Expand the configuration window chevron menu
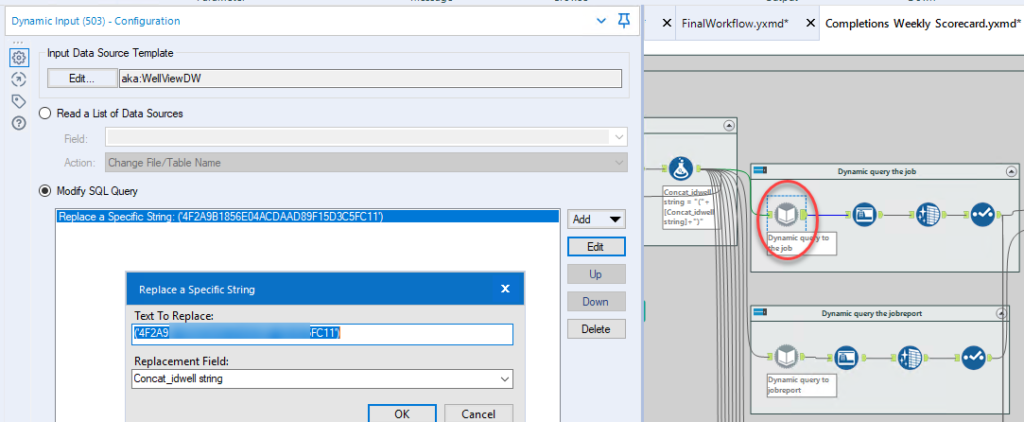 pos(601,21)
